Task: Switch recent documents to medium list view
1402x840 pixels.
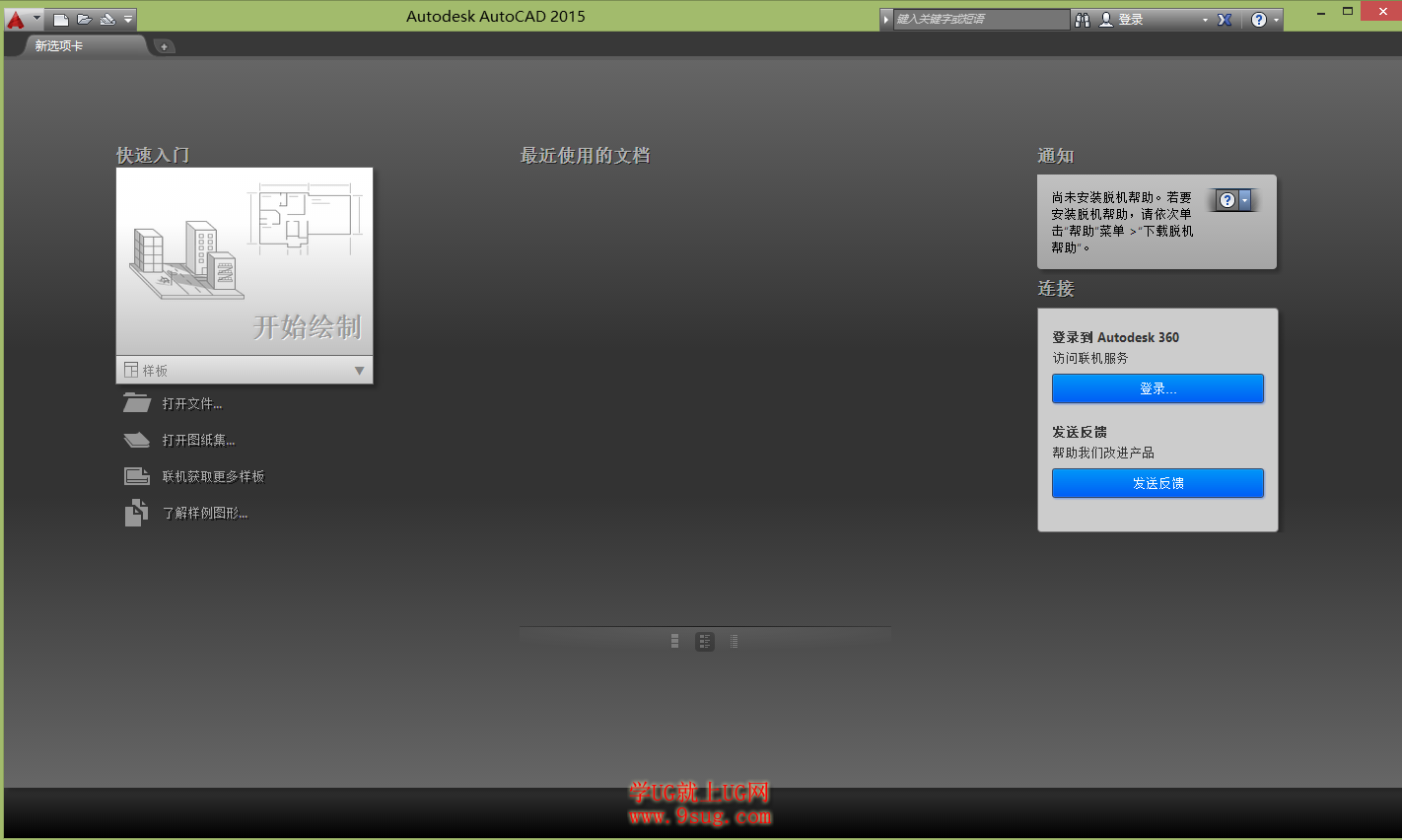Action: (x=705, y=642)
